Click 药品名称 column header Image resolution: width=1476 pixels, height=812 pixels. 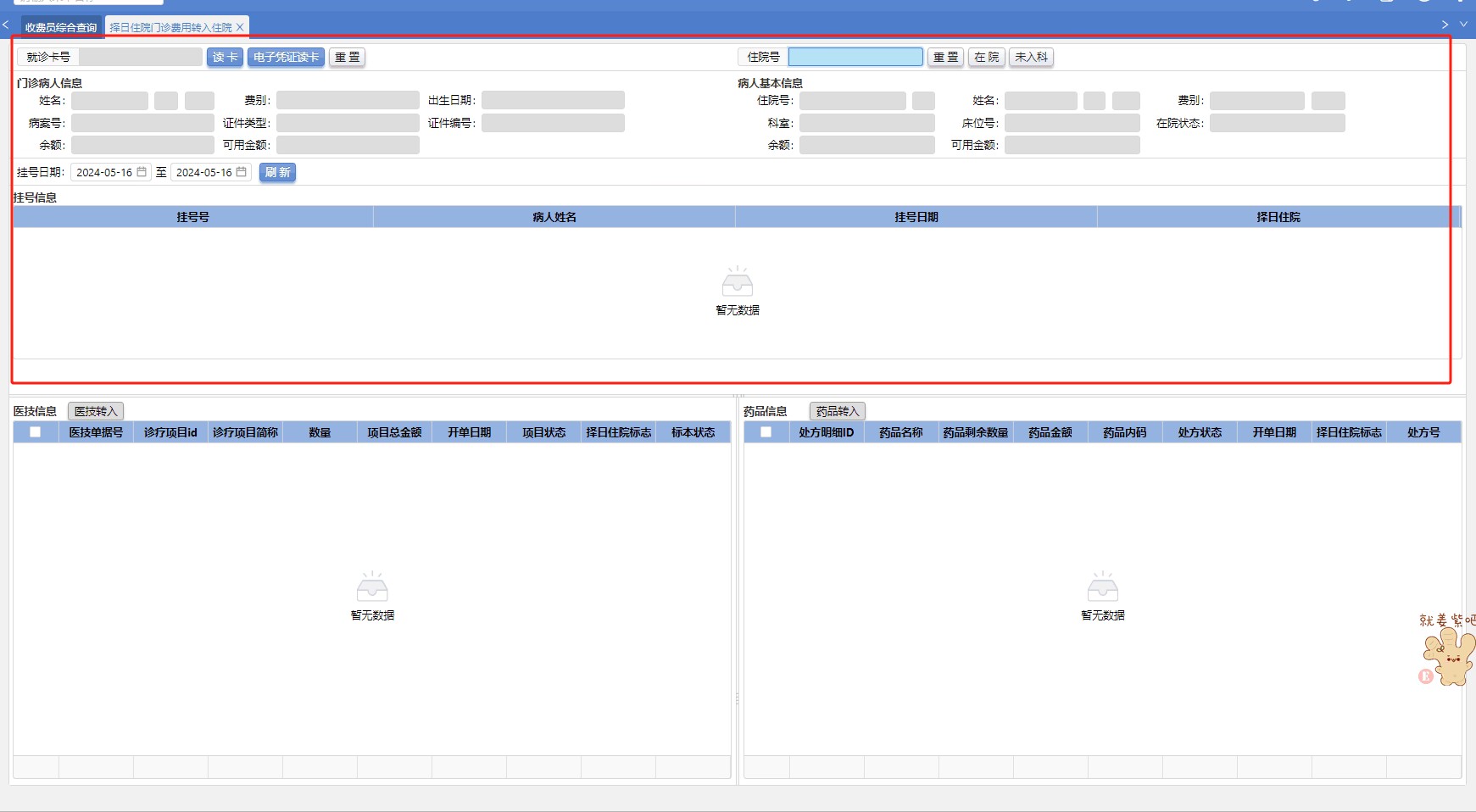[901, 432]
